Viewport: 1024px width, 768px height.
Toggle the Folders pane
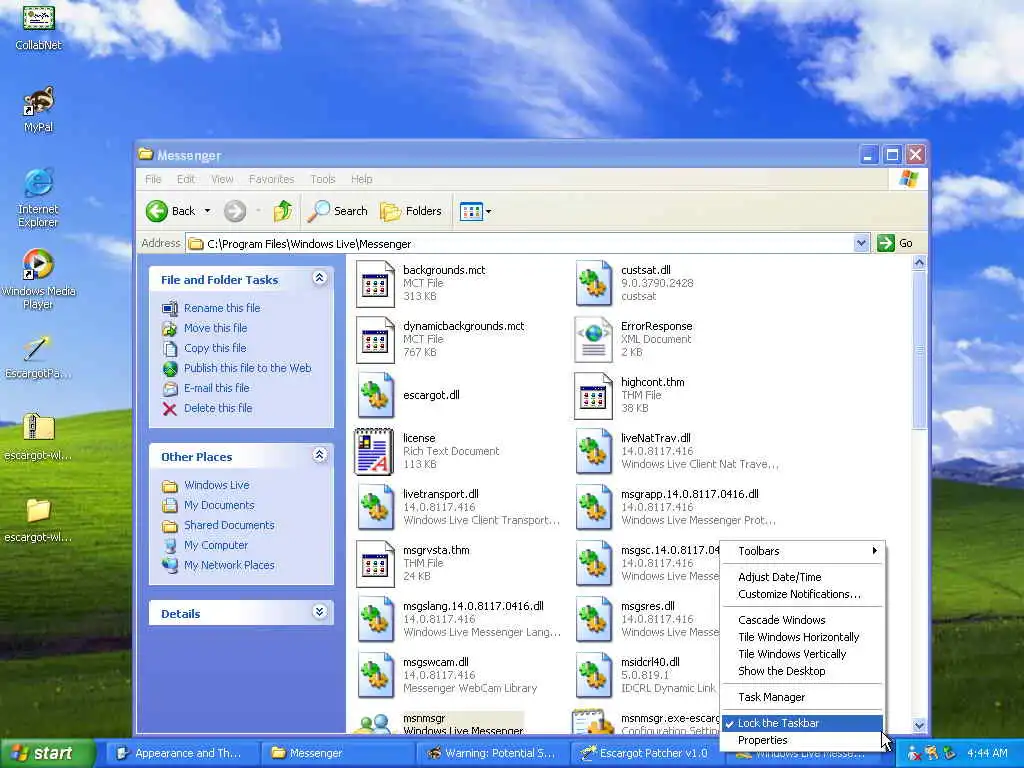(x=411, y=211)
